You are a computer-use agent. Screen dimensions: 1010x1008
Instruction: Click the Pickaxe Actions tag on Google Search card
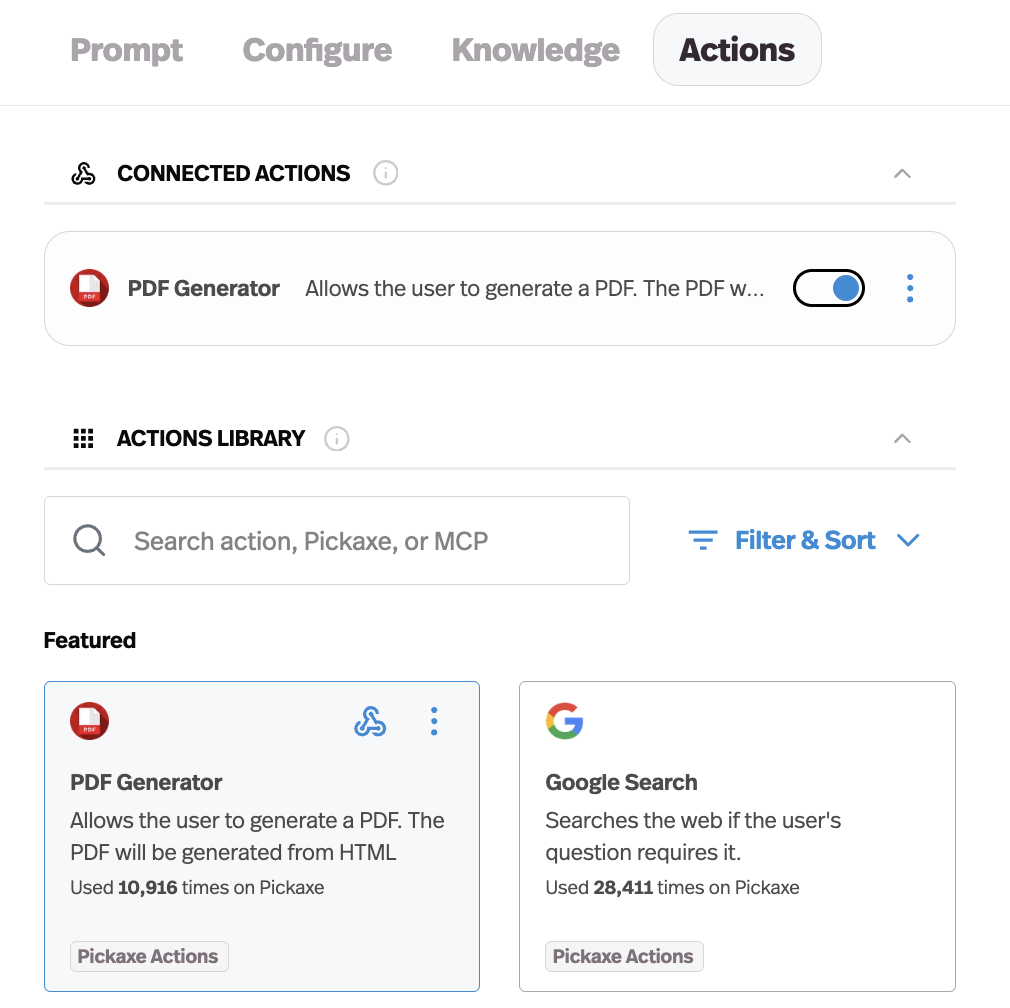point(623,956)
